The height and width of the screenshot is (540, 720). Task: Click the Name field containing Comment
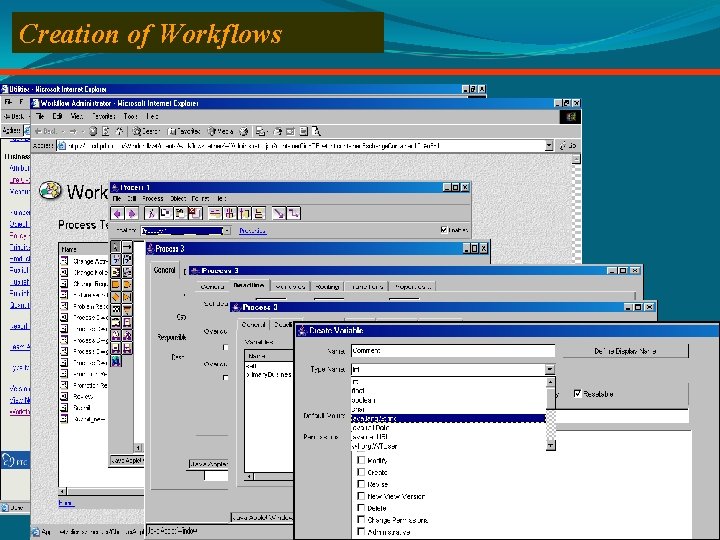tap(453, 351)
